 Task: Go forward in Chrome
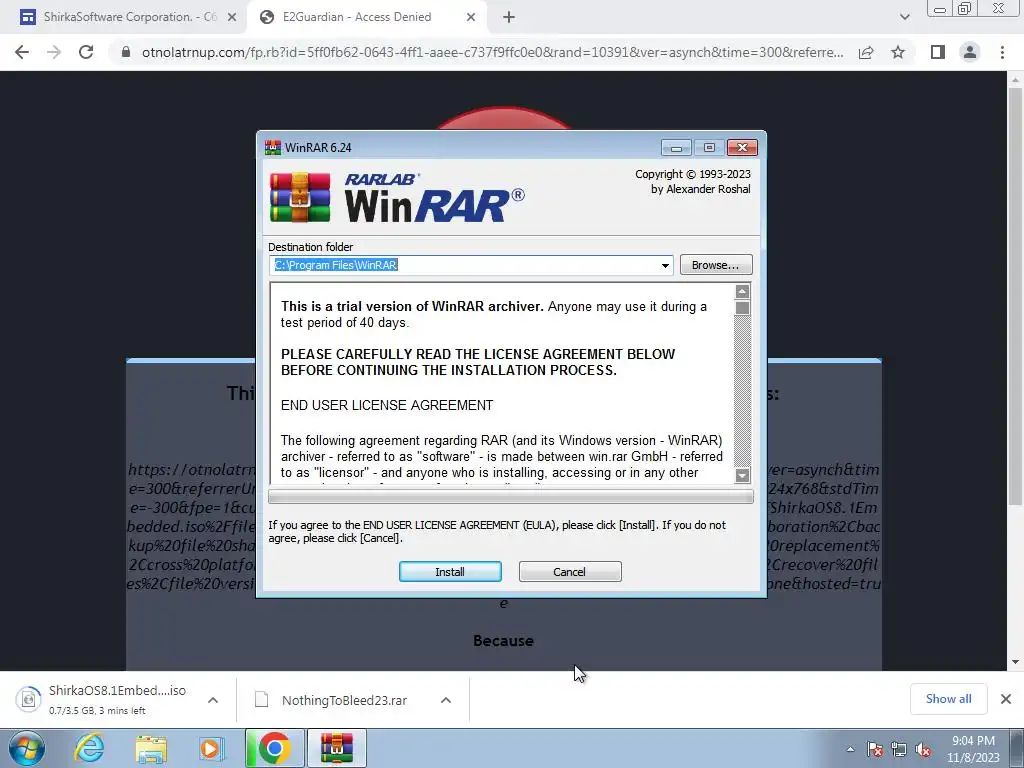54,52
